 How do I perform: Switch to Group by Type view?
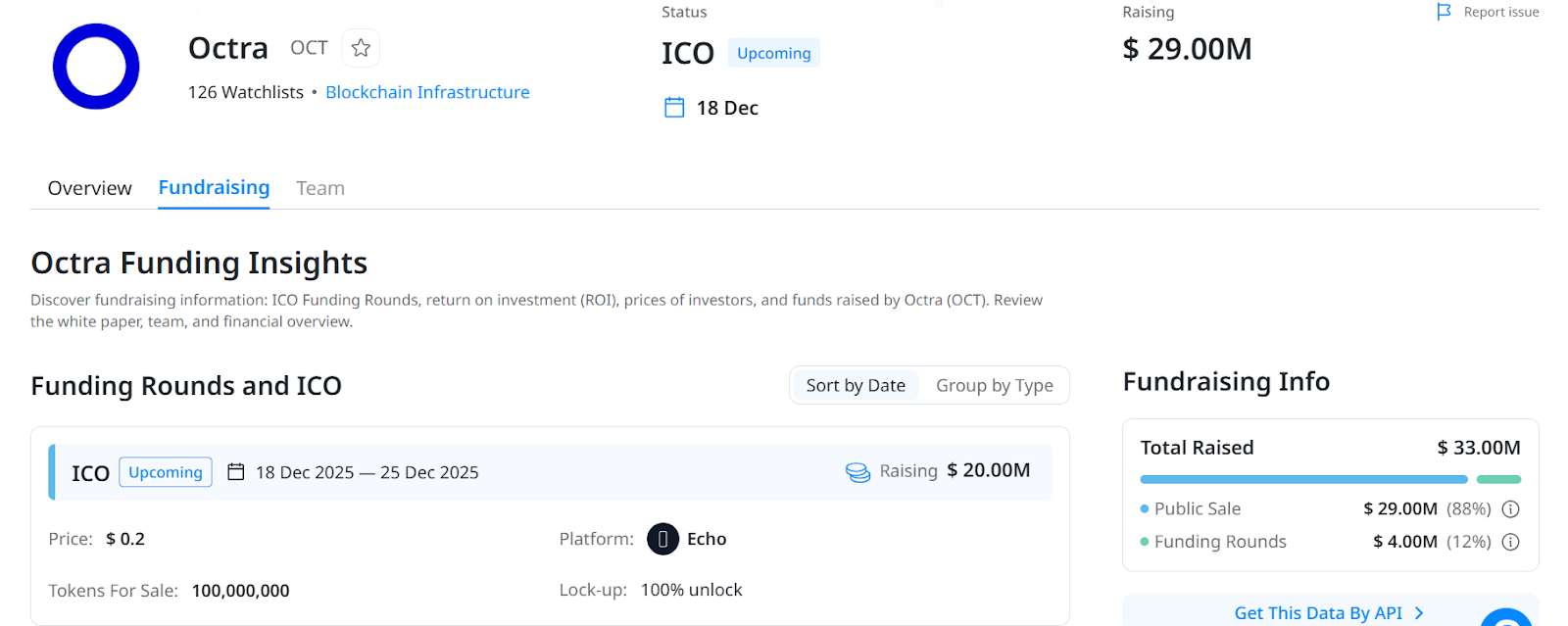click(x=994, y=386)
